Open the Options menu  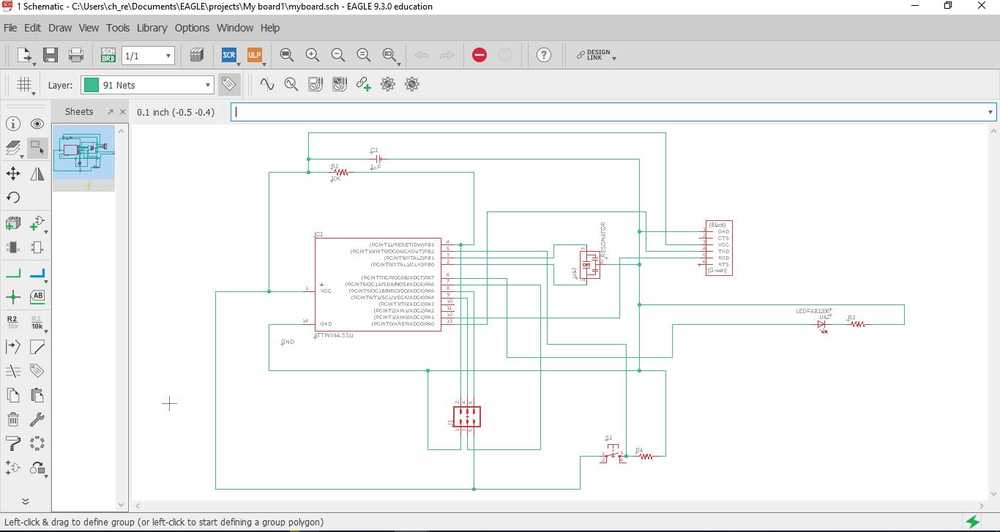click(192, 28)
